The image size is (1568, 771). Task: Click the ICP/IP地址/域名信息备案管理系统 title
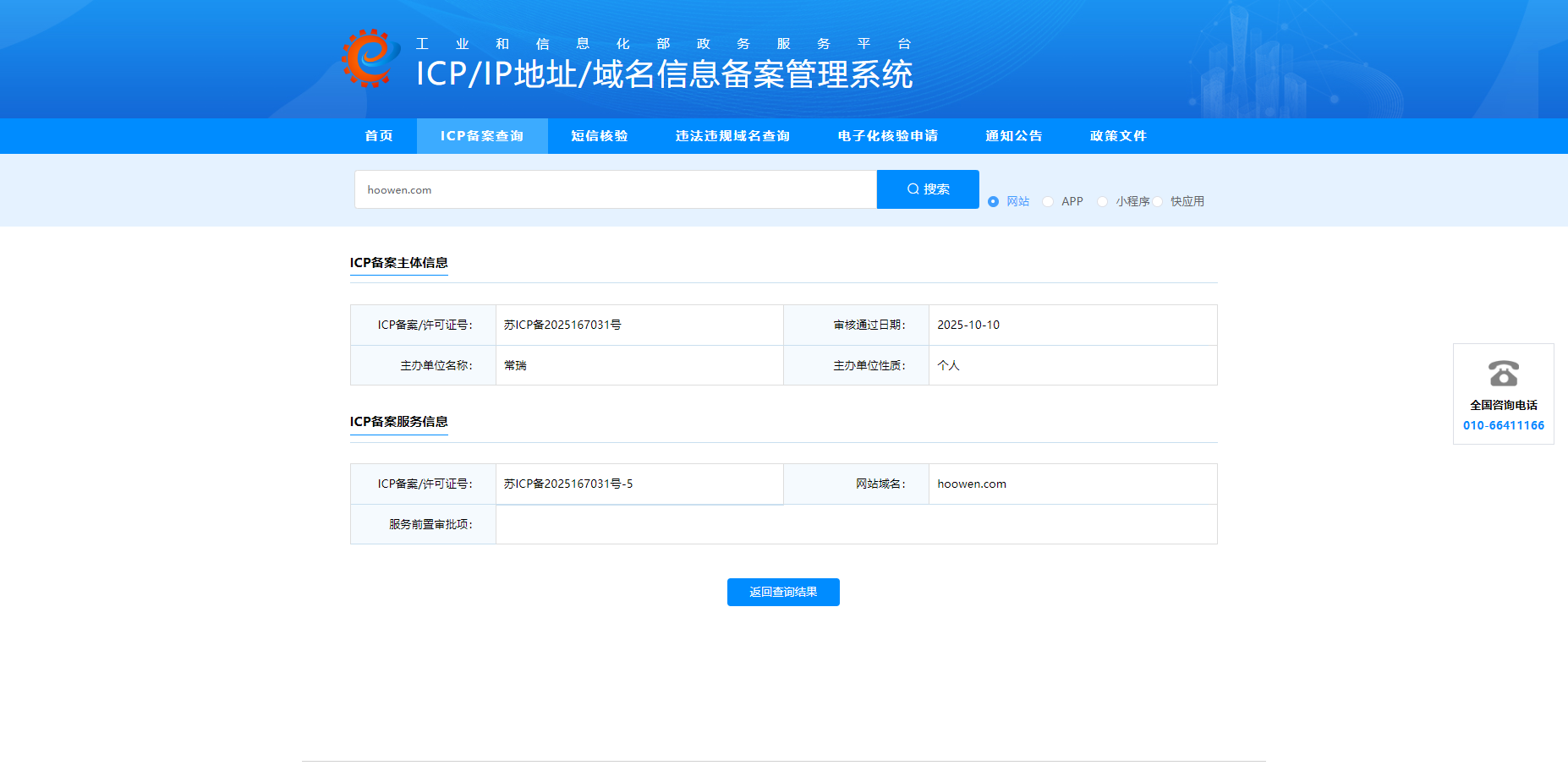pos(664,74)
